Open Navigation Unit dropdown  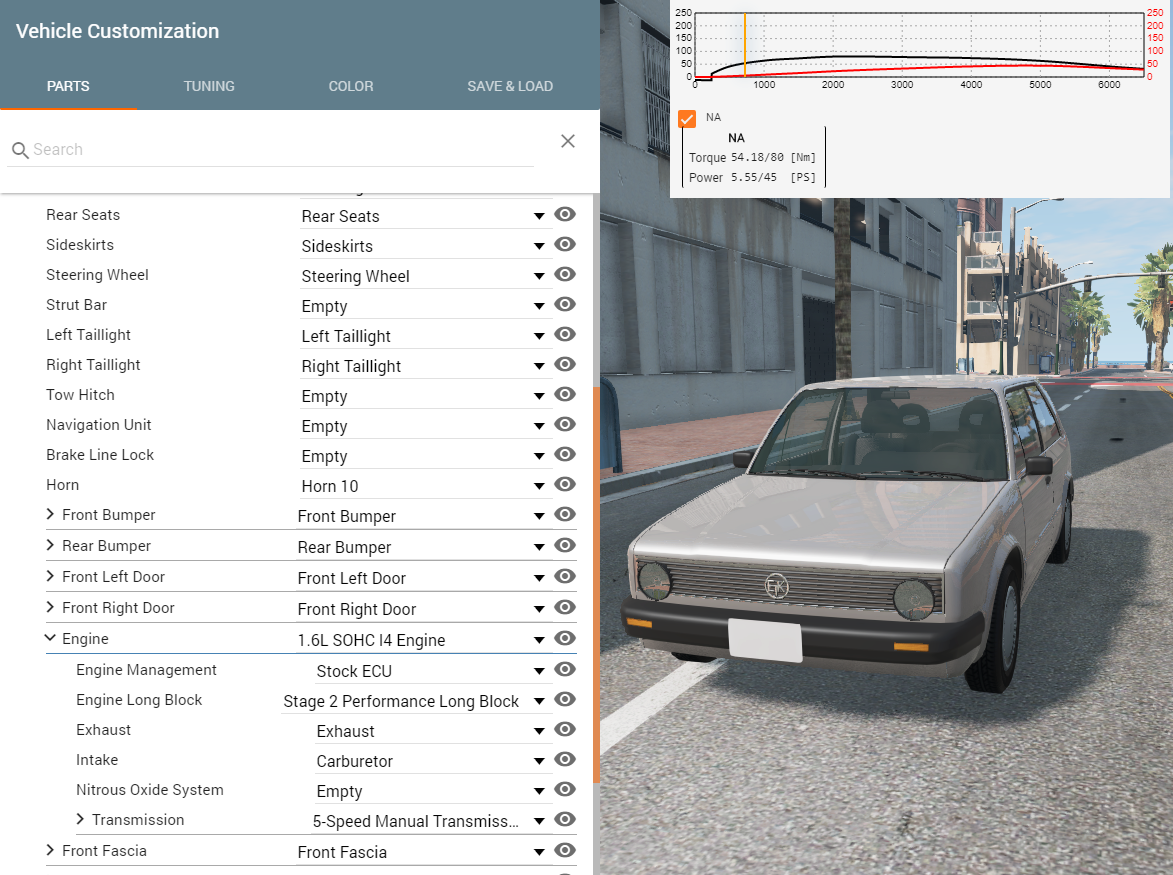[424, 426]
